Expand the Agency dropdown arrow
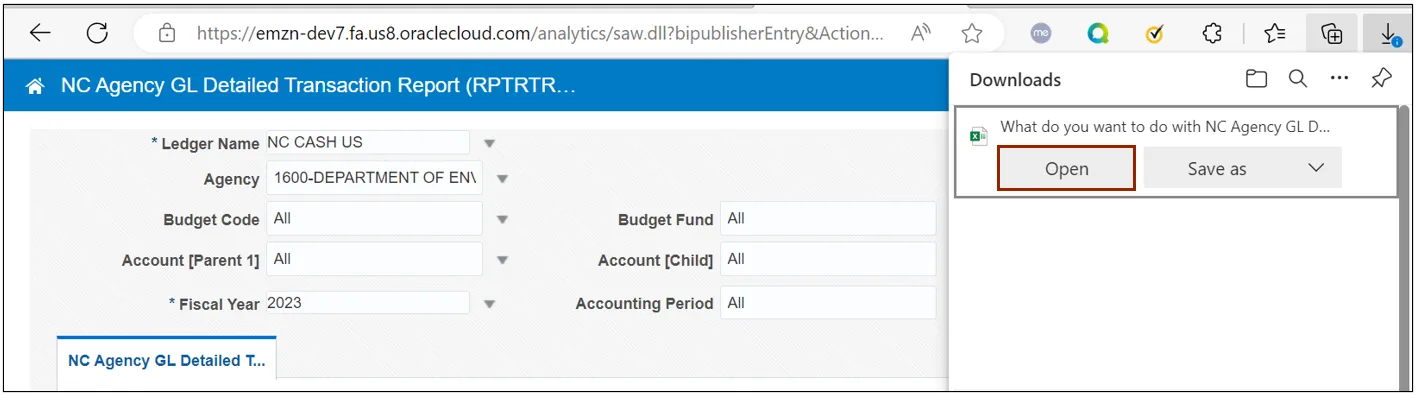This screenshot has height=395, width=1417. (x=502, y=180)
